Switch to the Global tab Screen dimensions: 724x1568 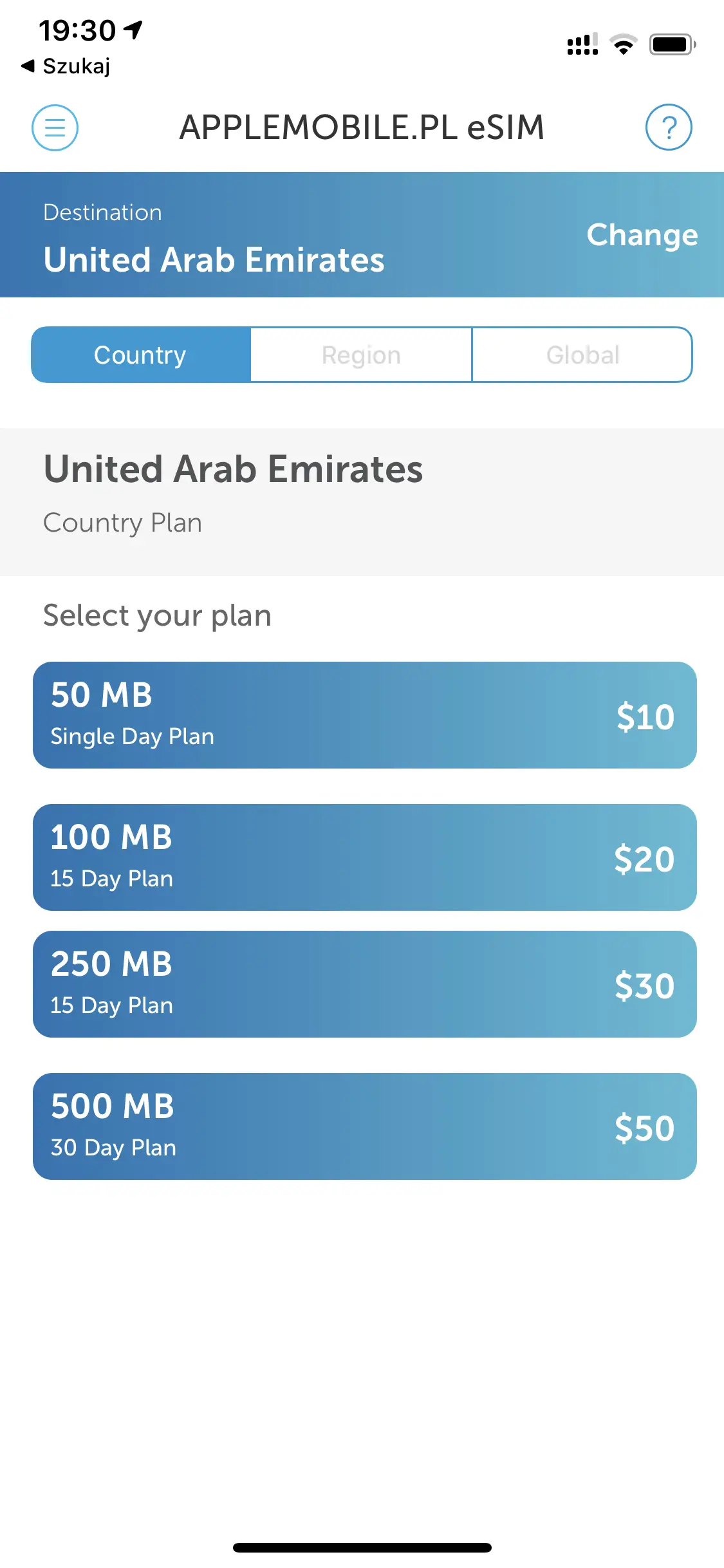point(582,355)
